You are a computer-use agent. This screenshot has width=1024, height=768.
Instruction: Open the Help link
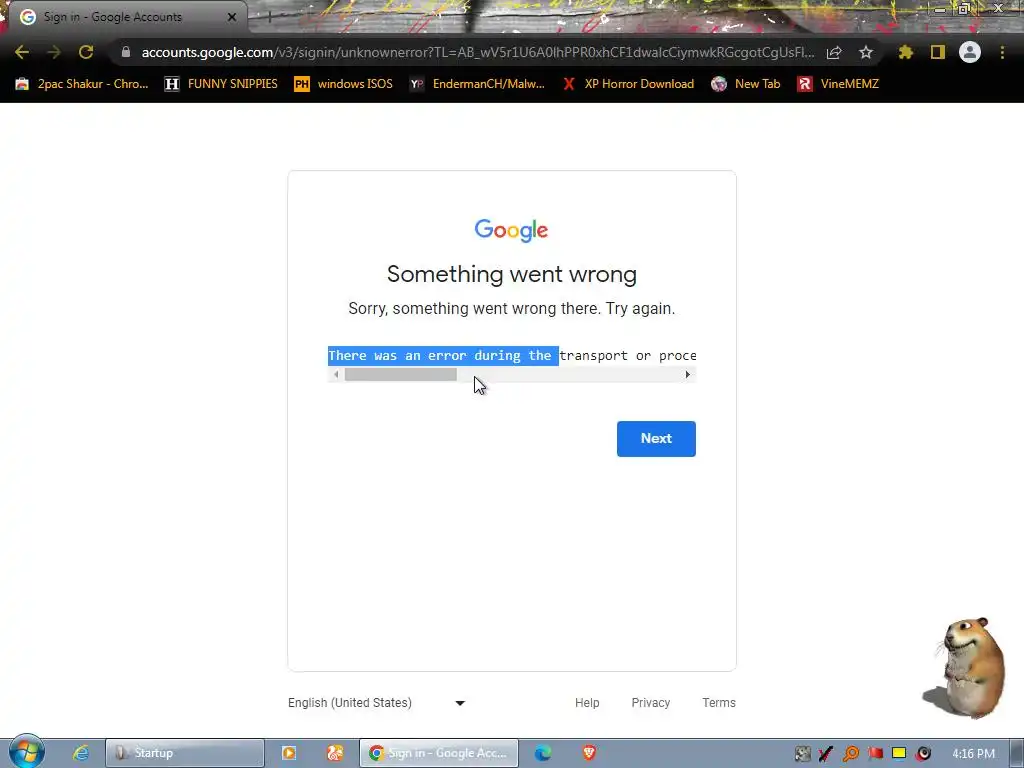point(587,703)
